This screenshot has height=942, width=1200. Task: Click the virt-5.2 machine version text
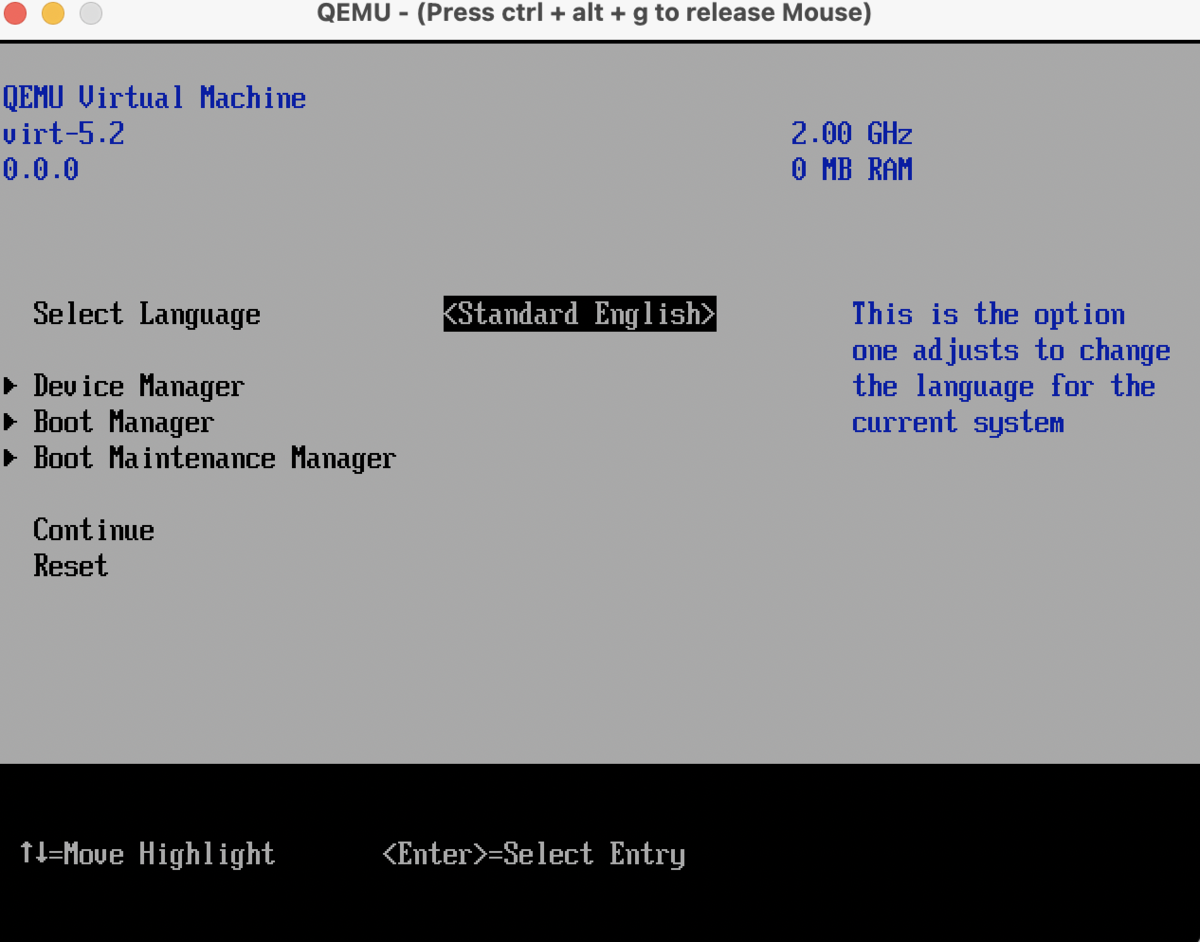pos(64,134)
